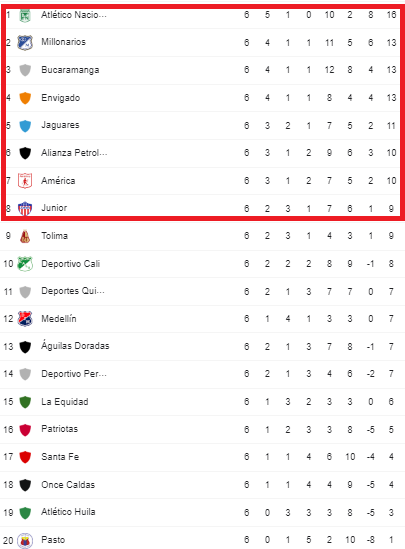Screen dimensions: 405x549
Task: Select the Tolima team crest icon
Action: point(25,236)
